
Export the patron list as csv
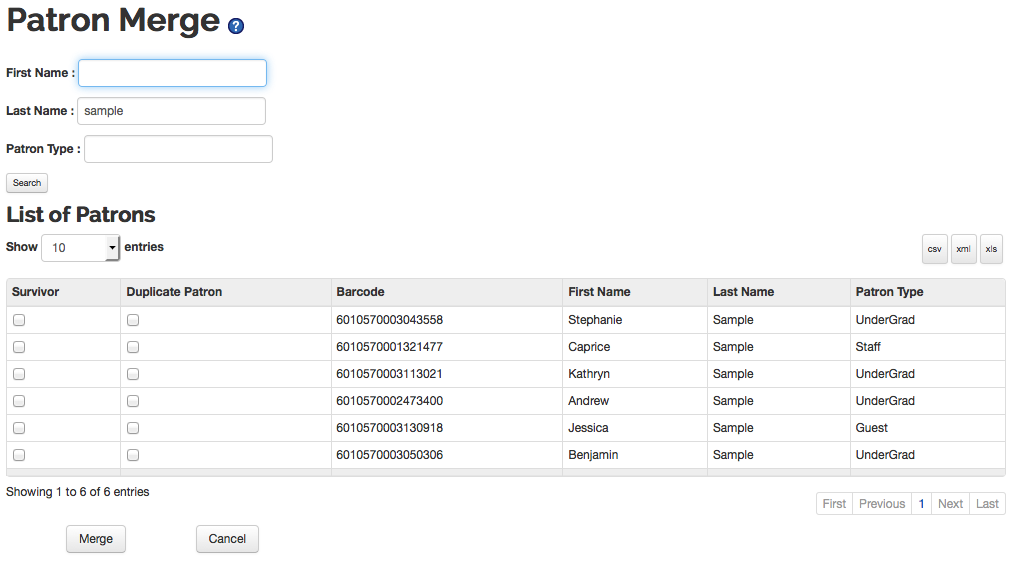pyautogui.click(x=934, y=249)
